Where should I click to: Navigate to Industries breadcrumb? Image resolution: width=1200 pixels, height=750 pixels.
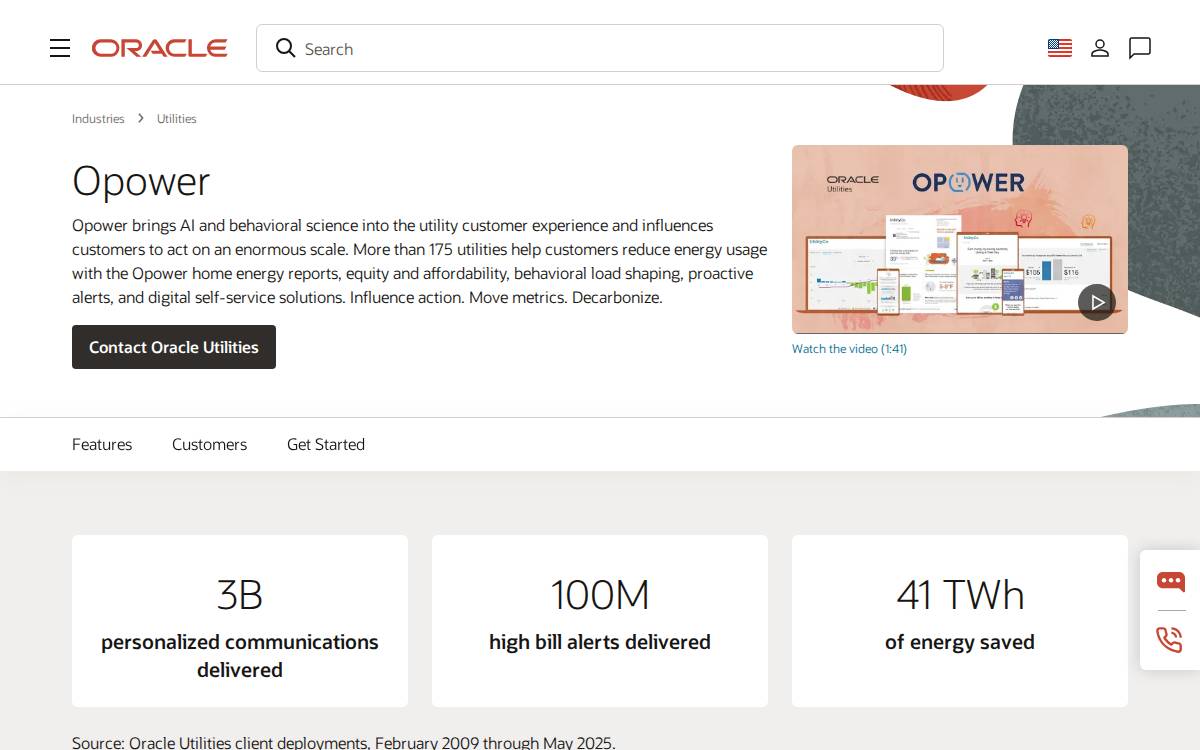click(x=98, y=119)
